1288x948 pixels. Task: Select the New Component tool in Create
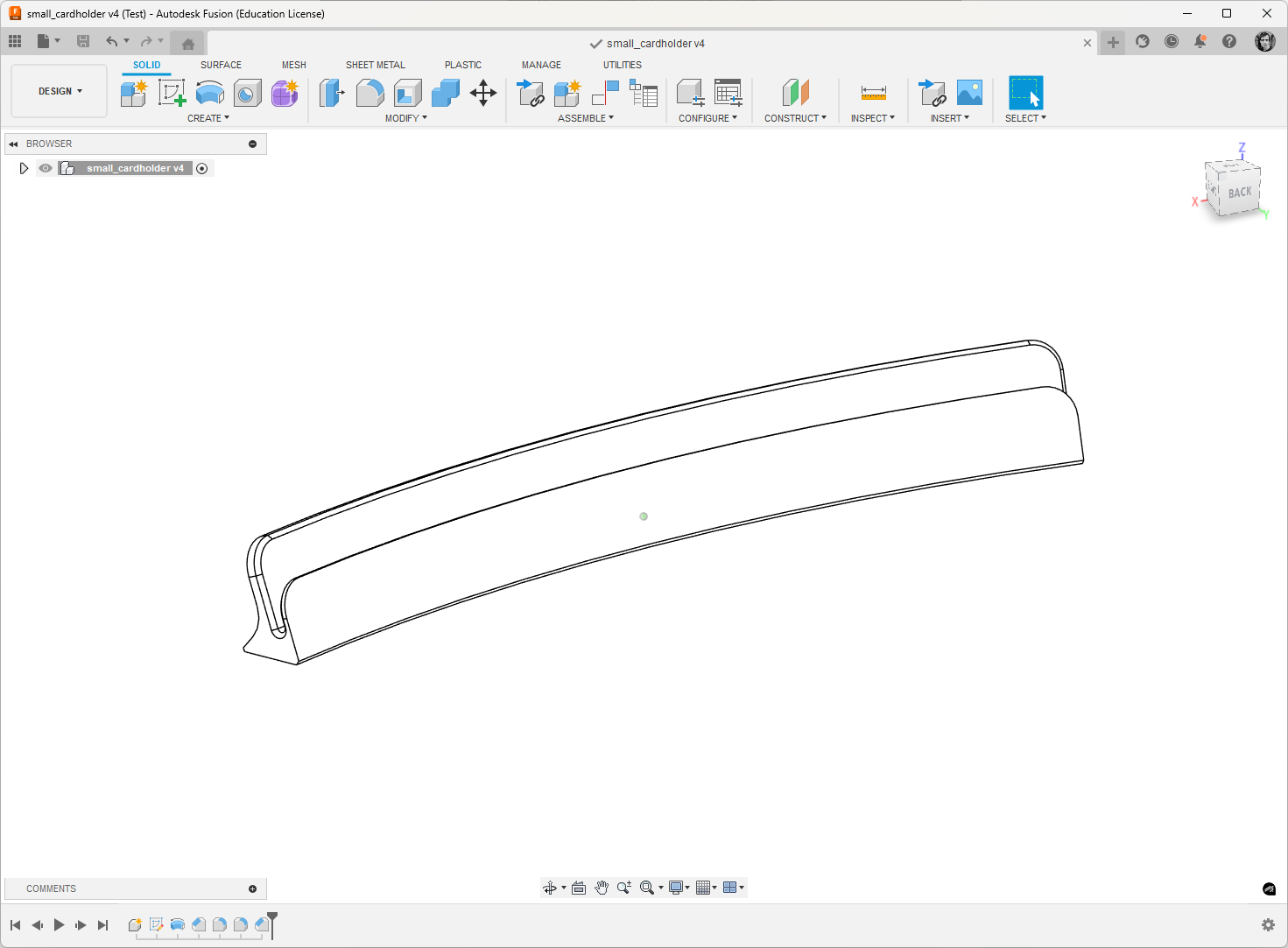134,93
